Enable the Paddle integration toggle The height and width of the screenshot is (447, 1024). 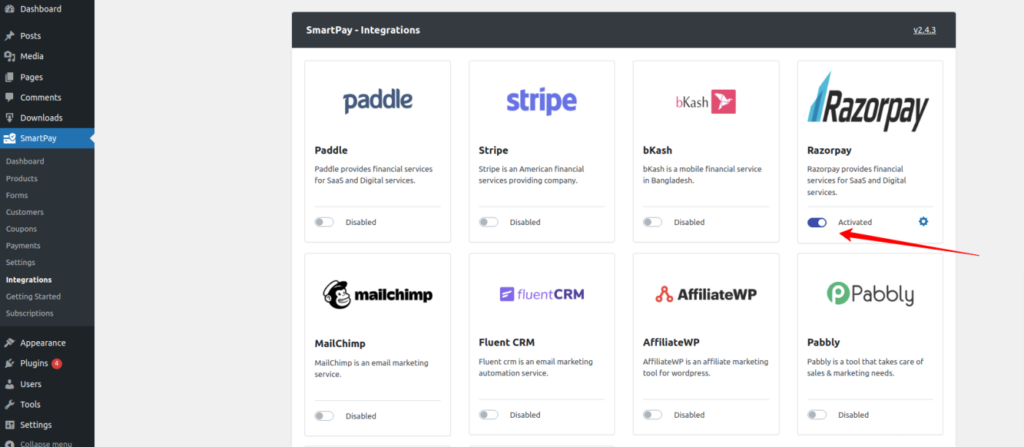pyautogui.click(x=324, y=222)
